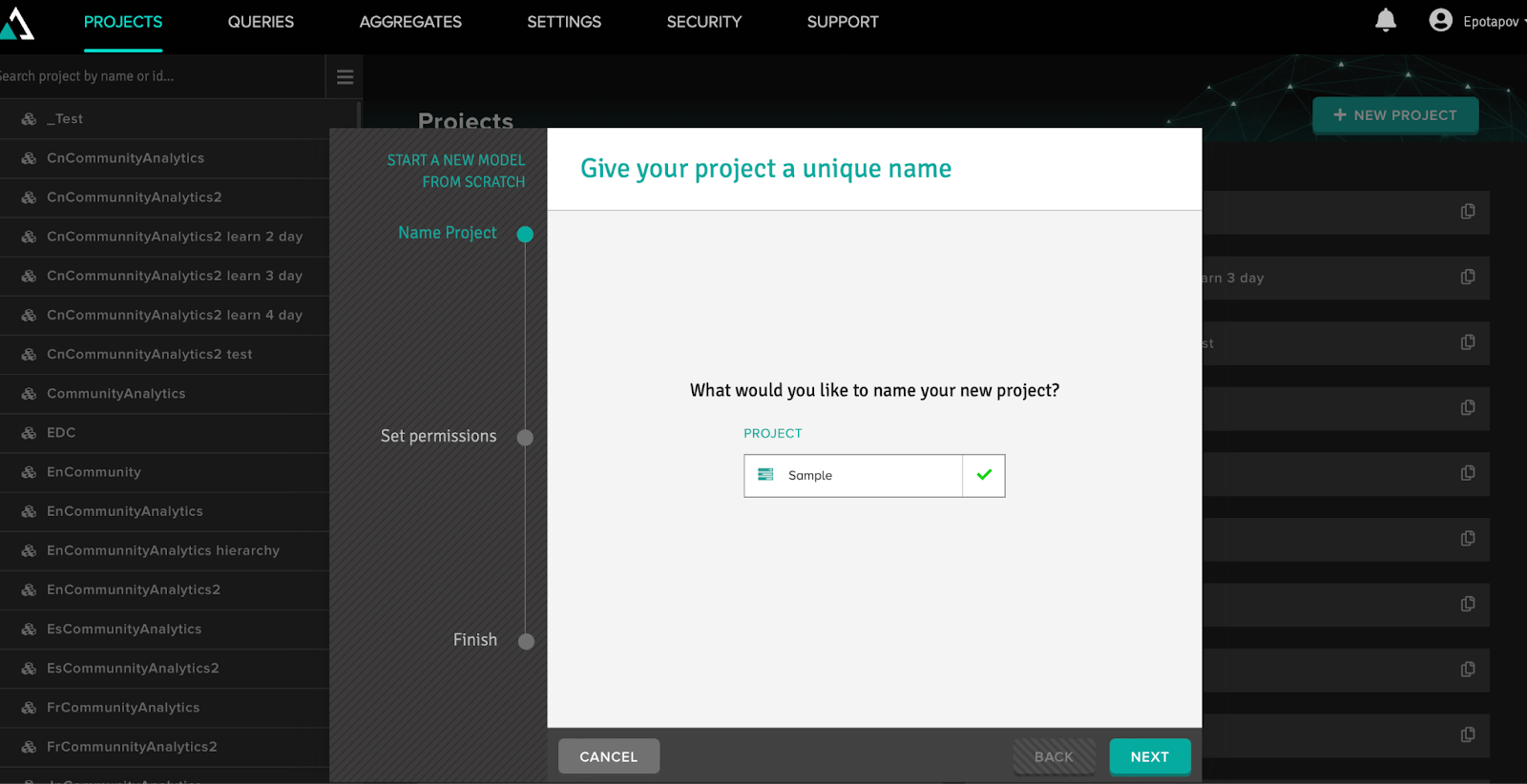
Task: Select the Set permissions wizard step
Action: pyautogui.click(x=439, y=436)
